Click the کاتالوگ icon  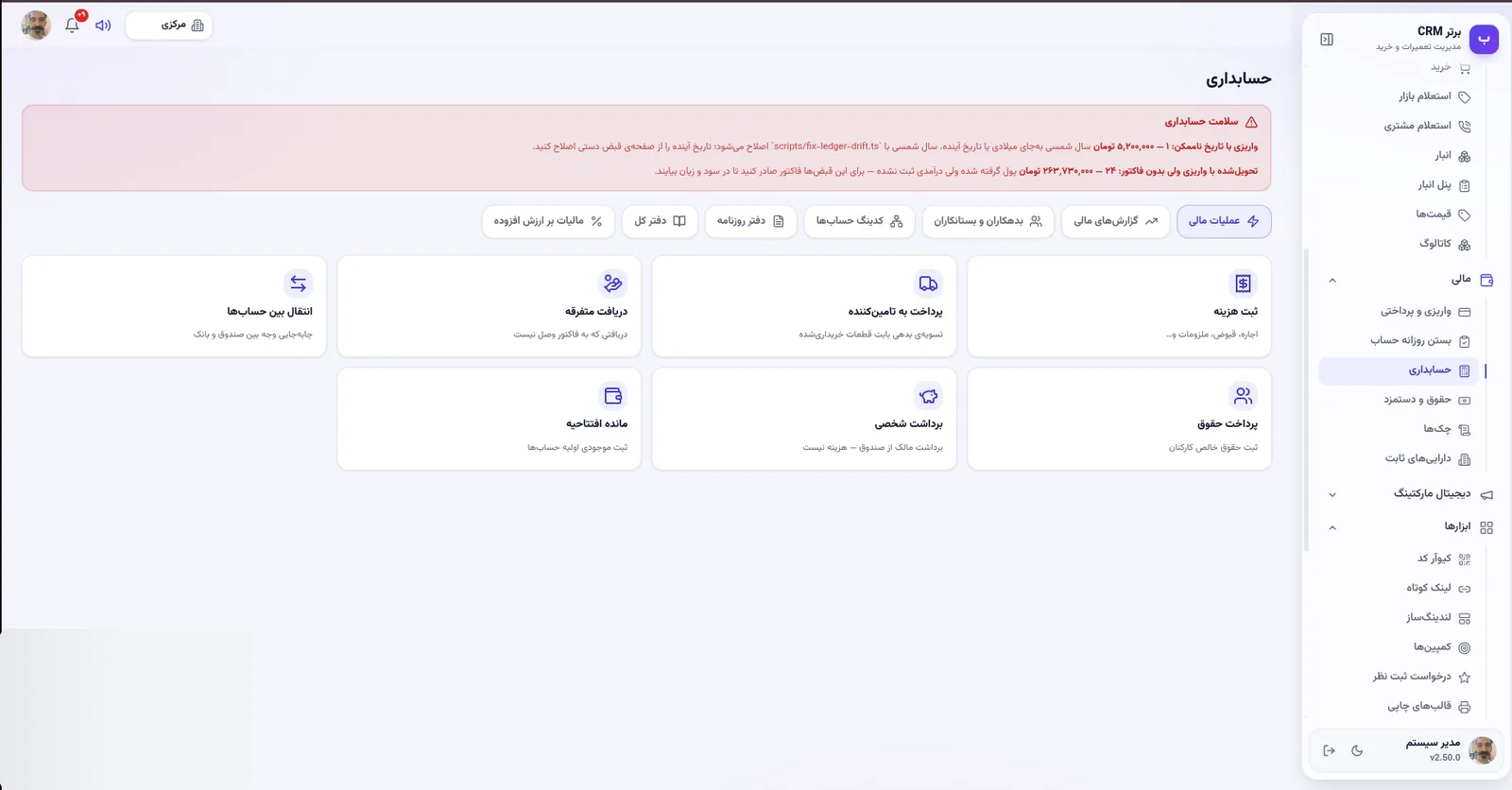(1465, 244)
